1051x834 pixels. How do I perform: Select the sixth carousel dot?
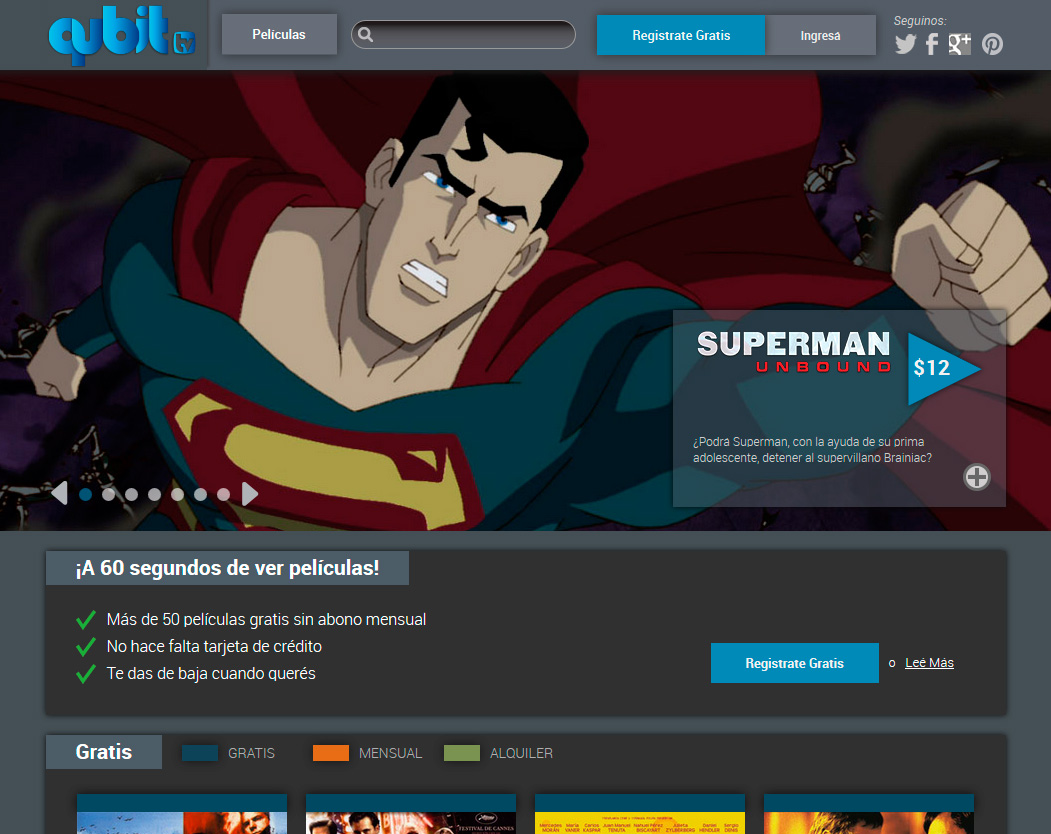coord(200,494)
